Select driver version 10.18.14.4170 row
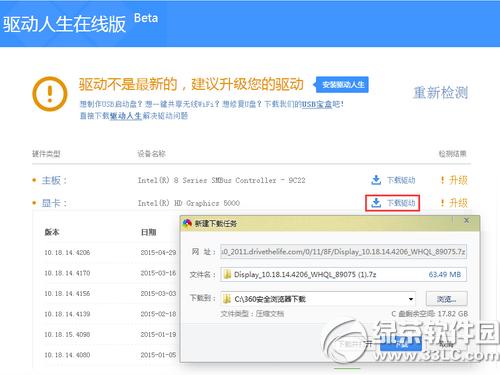This screenshot has width=500, height=375. click(x=110, y=273)
